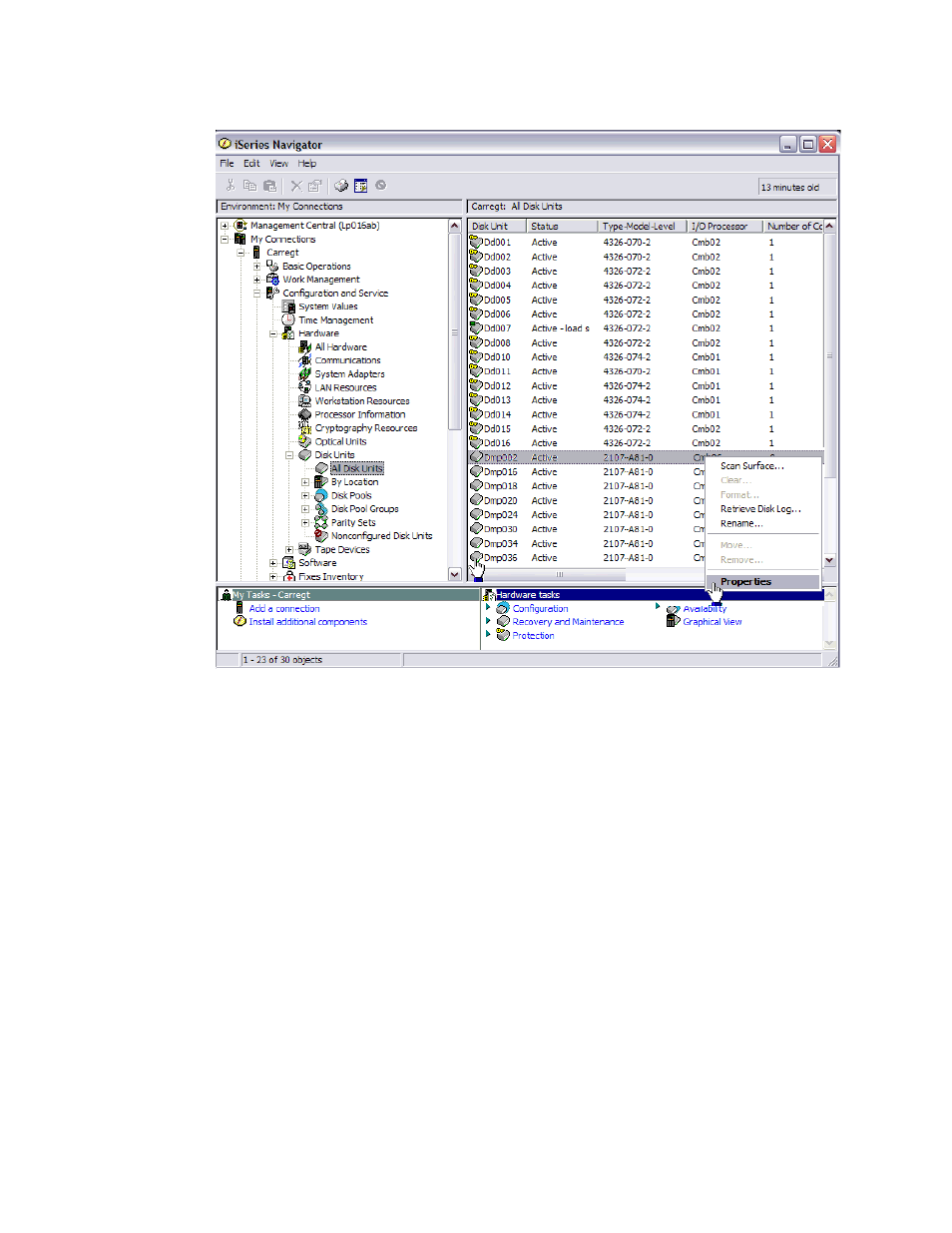
Task: Click the Properties toolbar icon
Action: tap(315, 186)
